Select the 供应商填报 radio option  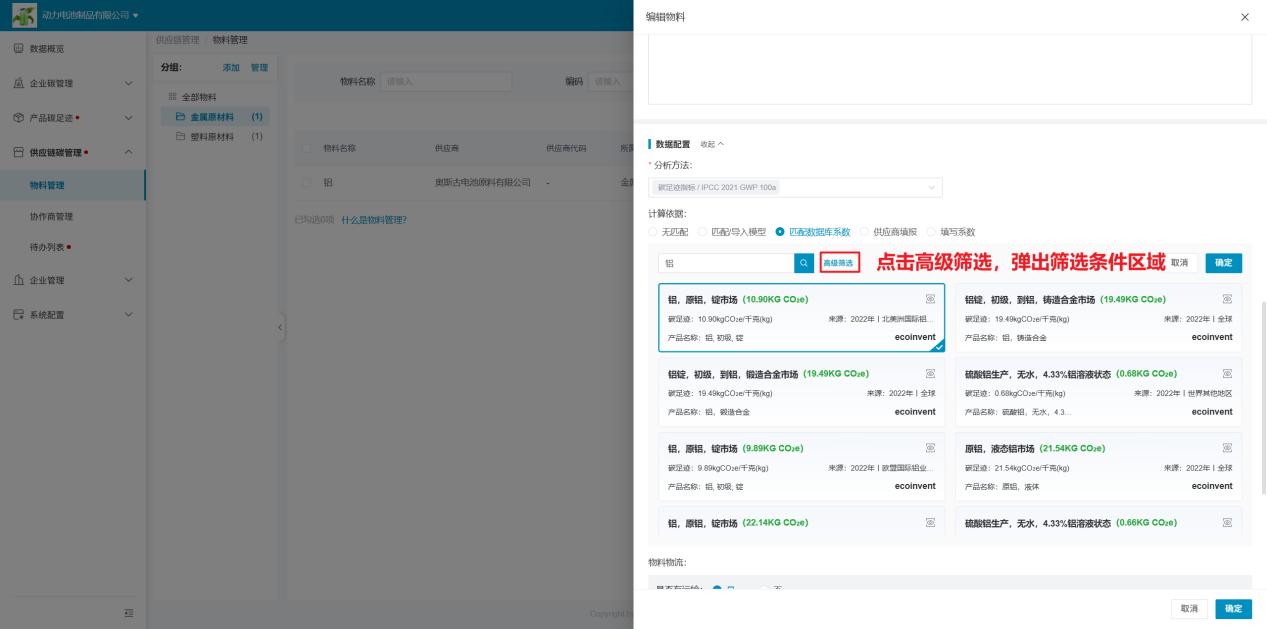pos(866,232)
